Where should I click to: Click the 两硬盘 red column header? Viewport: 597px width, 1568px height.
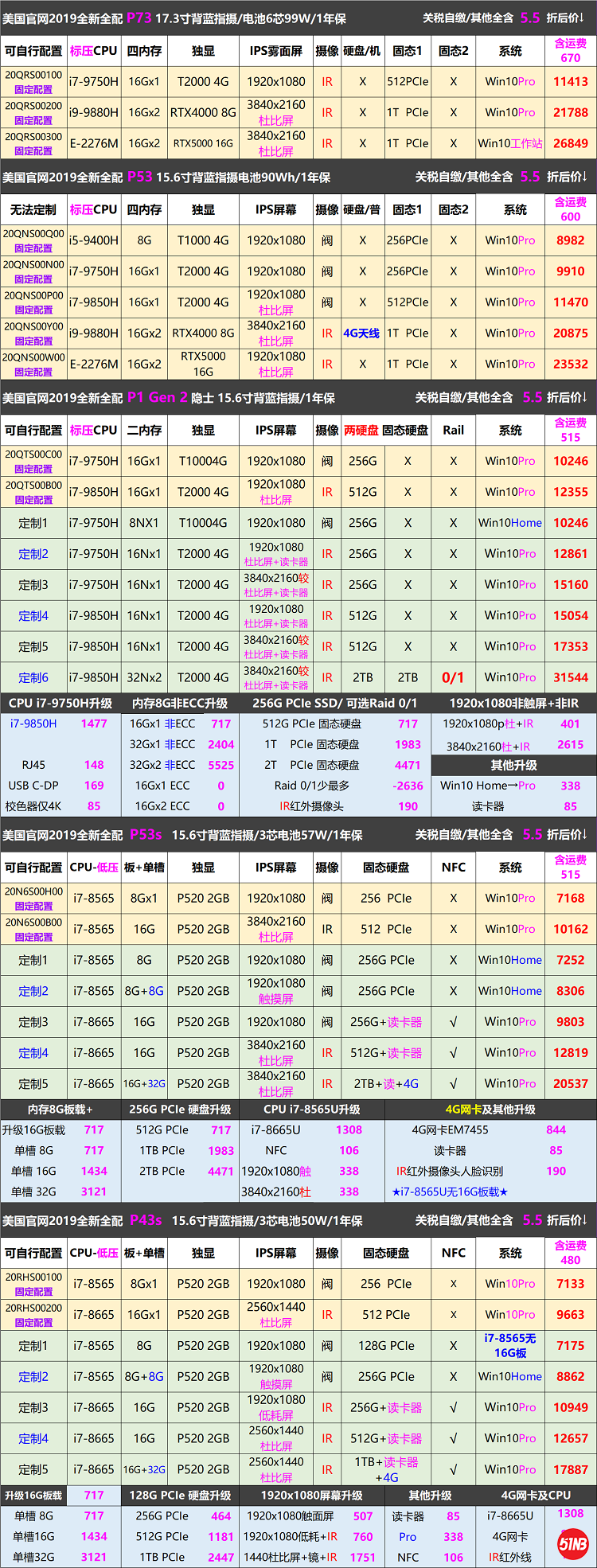pos(361,430)
